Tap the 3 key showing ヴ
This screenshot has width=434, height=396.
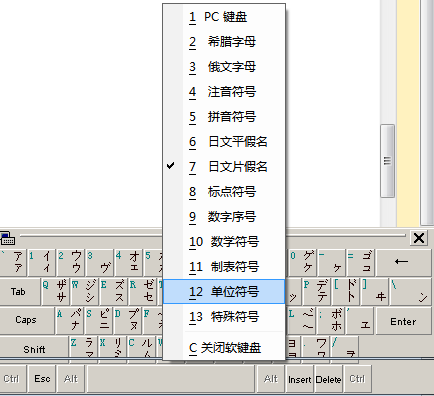pos(99,262)
